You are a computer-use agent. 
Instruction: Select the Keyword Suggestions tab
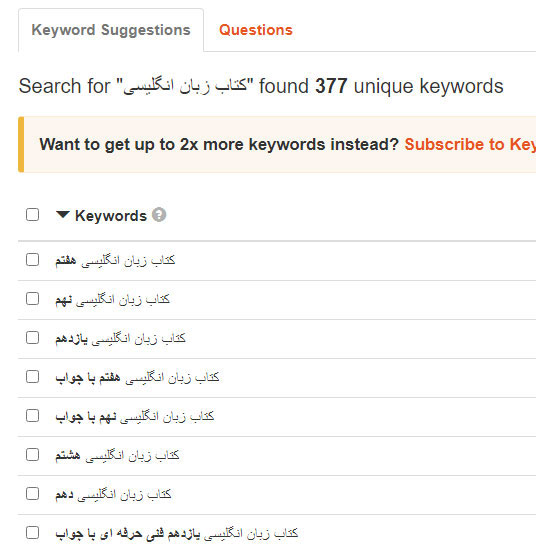[x=111, y=30]
